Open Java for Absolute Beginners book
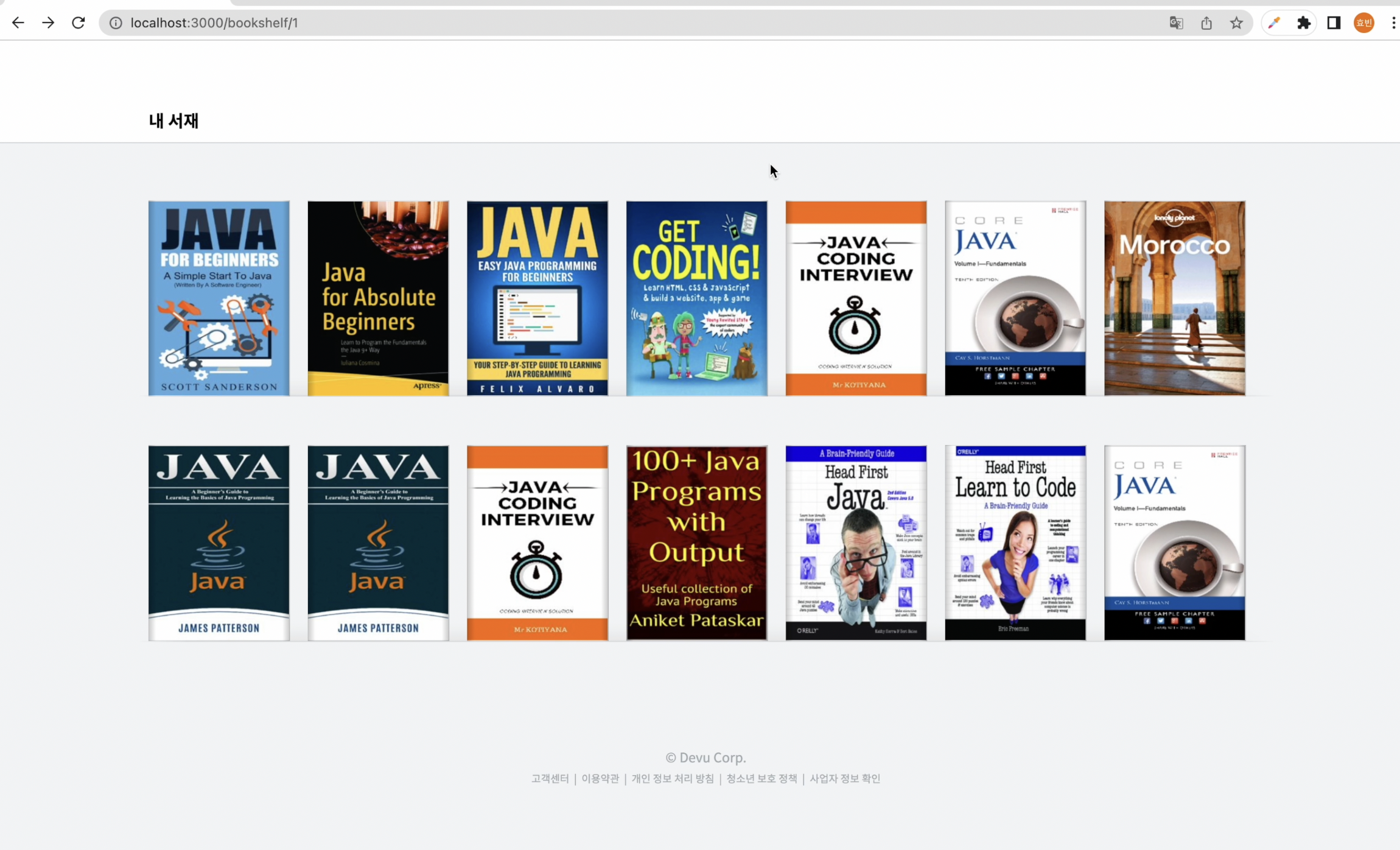This screenshot has width=1400, height=850. pyautogui.click(x=378, y=298)
